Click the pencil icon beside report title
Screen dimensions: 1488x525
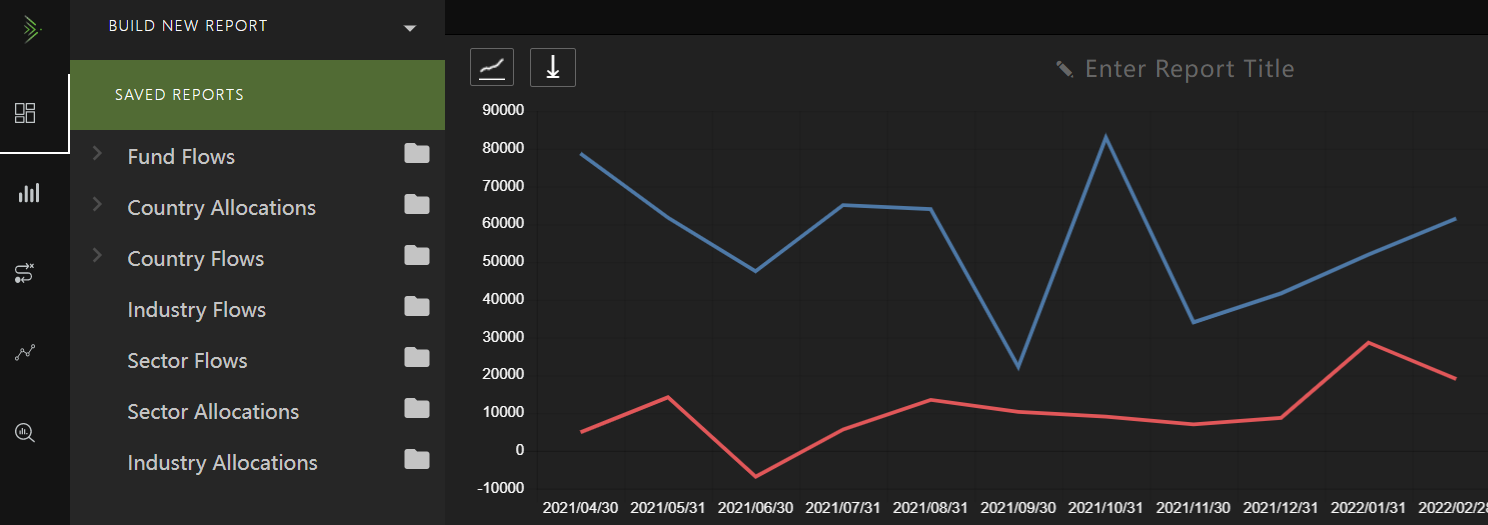click(1065, 69)
